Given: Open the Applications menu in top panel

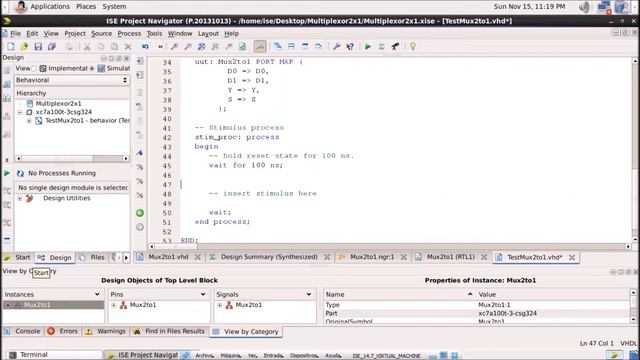Looking at the screenshot, I should pyautogui.click(x=50, y=7).
